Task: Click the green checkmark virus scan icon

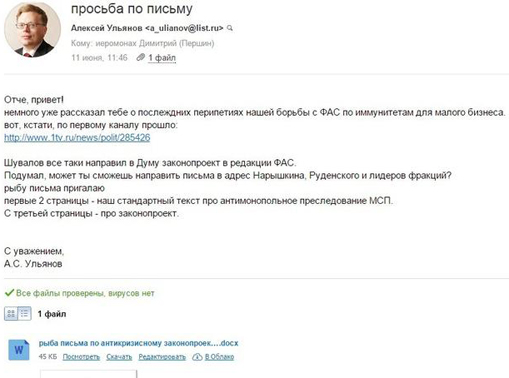Action: (x=9, y=293)
